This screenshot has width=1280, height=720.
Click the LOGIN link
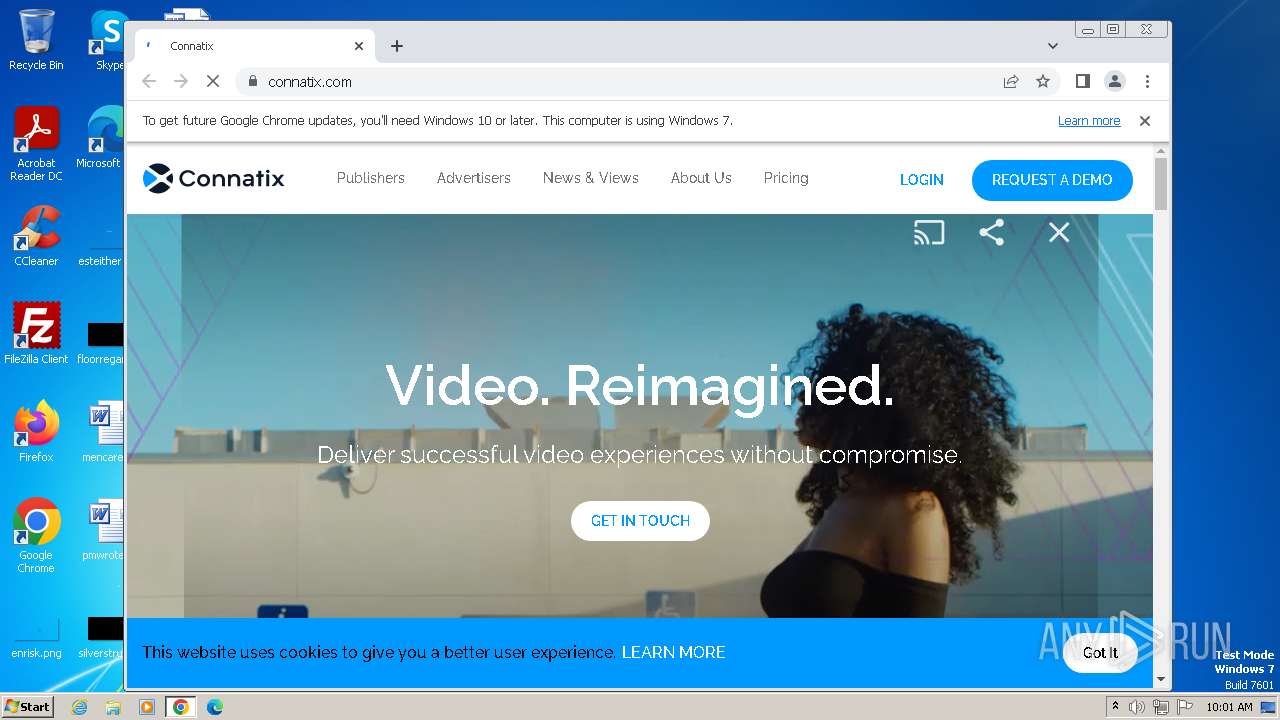tap(922, 180)
